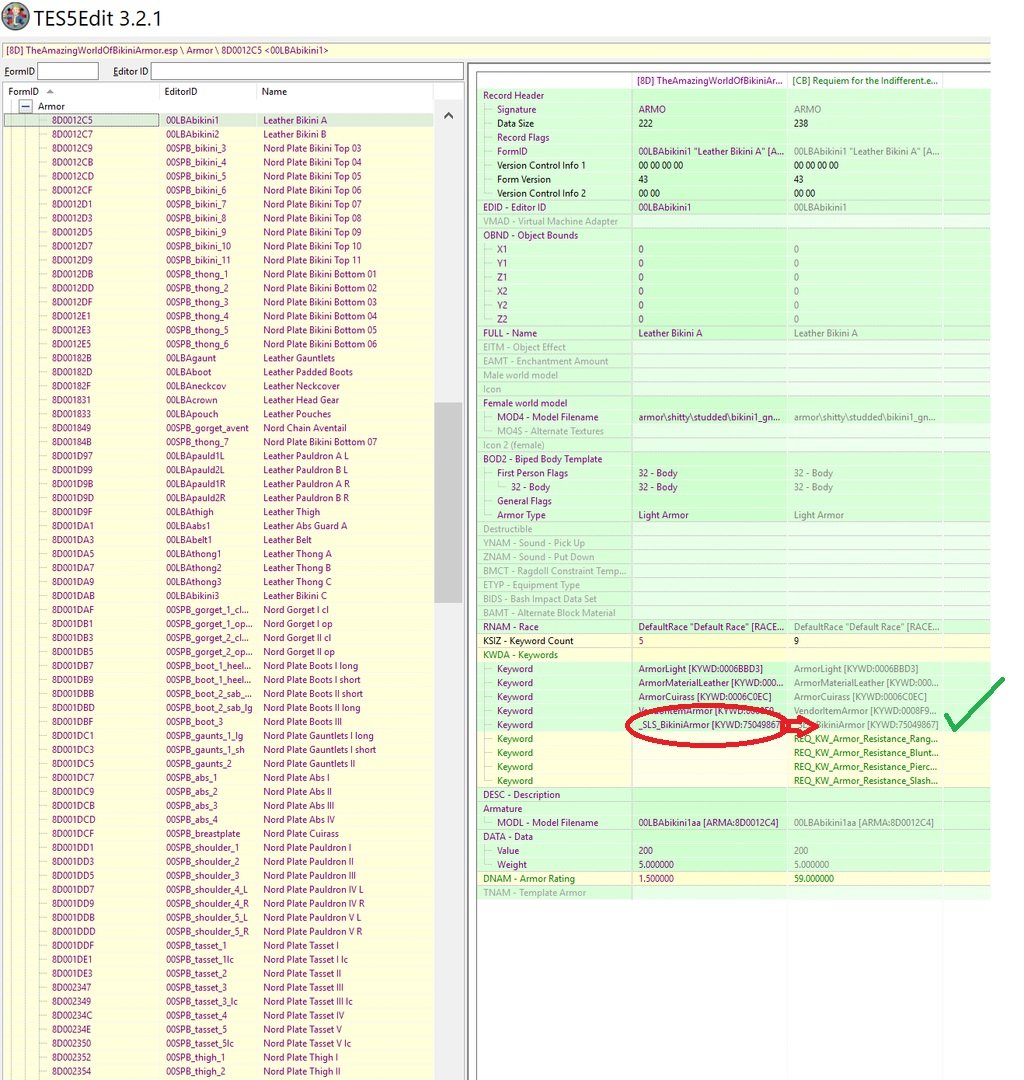Select the Record Header row

pos(733,96)
